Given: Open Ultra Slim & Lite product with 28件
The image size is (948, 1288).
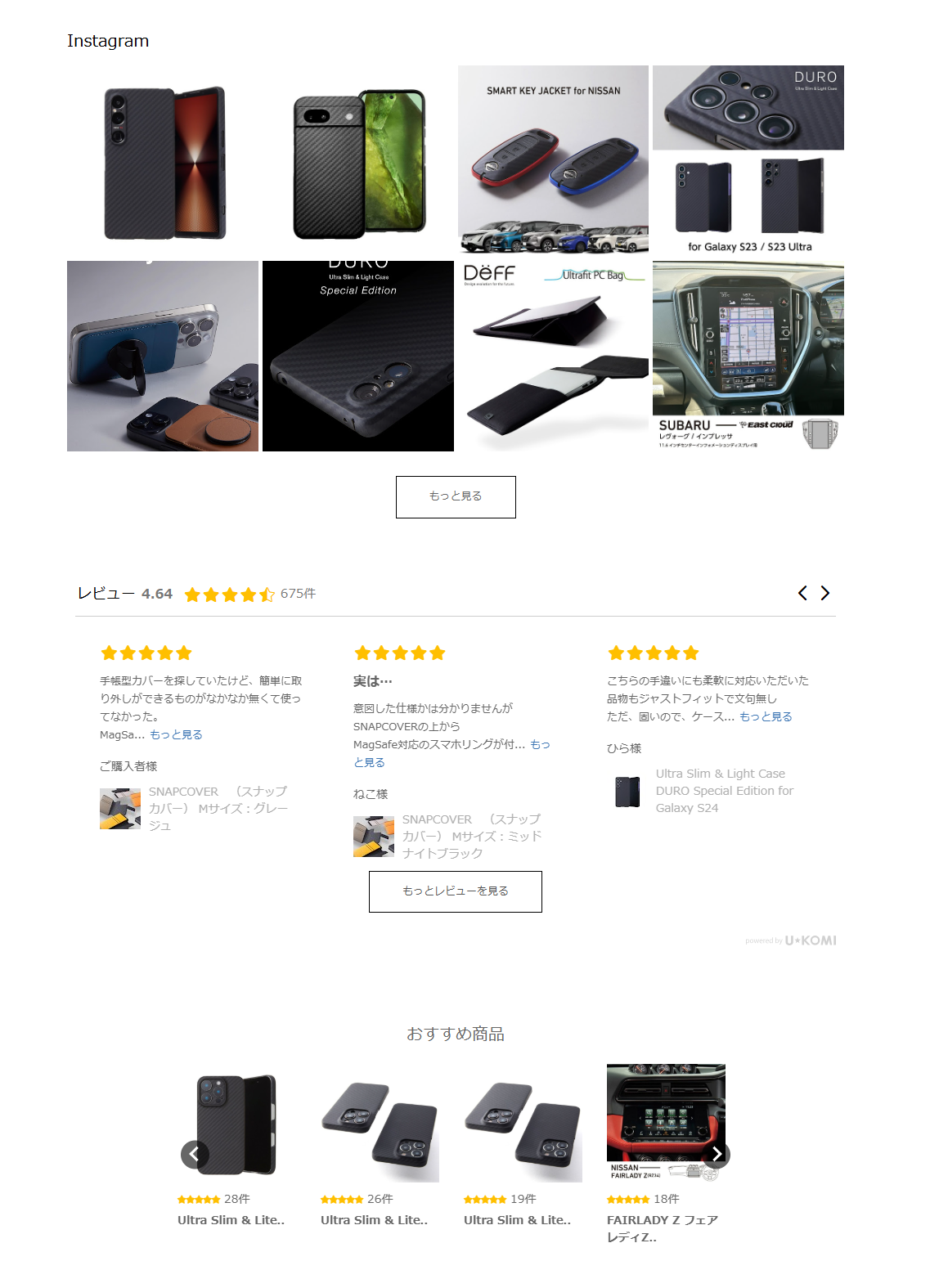Looking at the screenshot, I should click(231, 1219).
